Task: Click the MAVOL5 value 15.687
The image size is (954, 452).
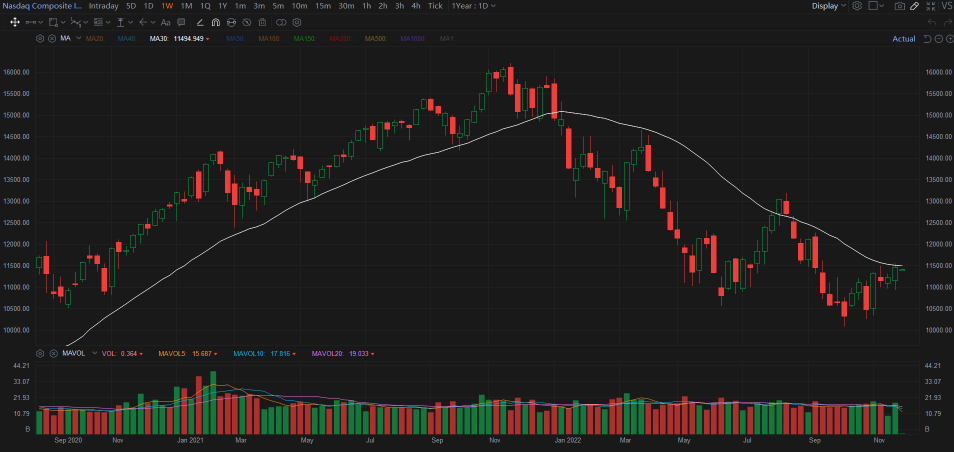Action: click(201, 353)
